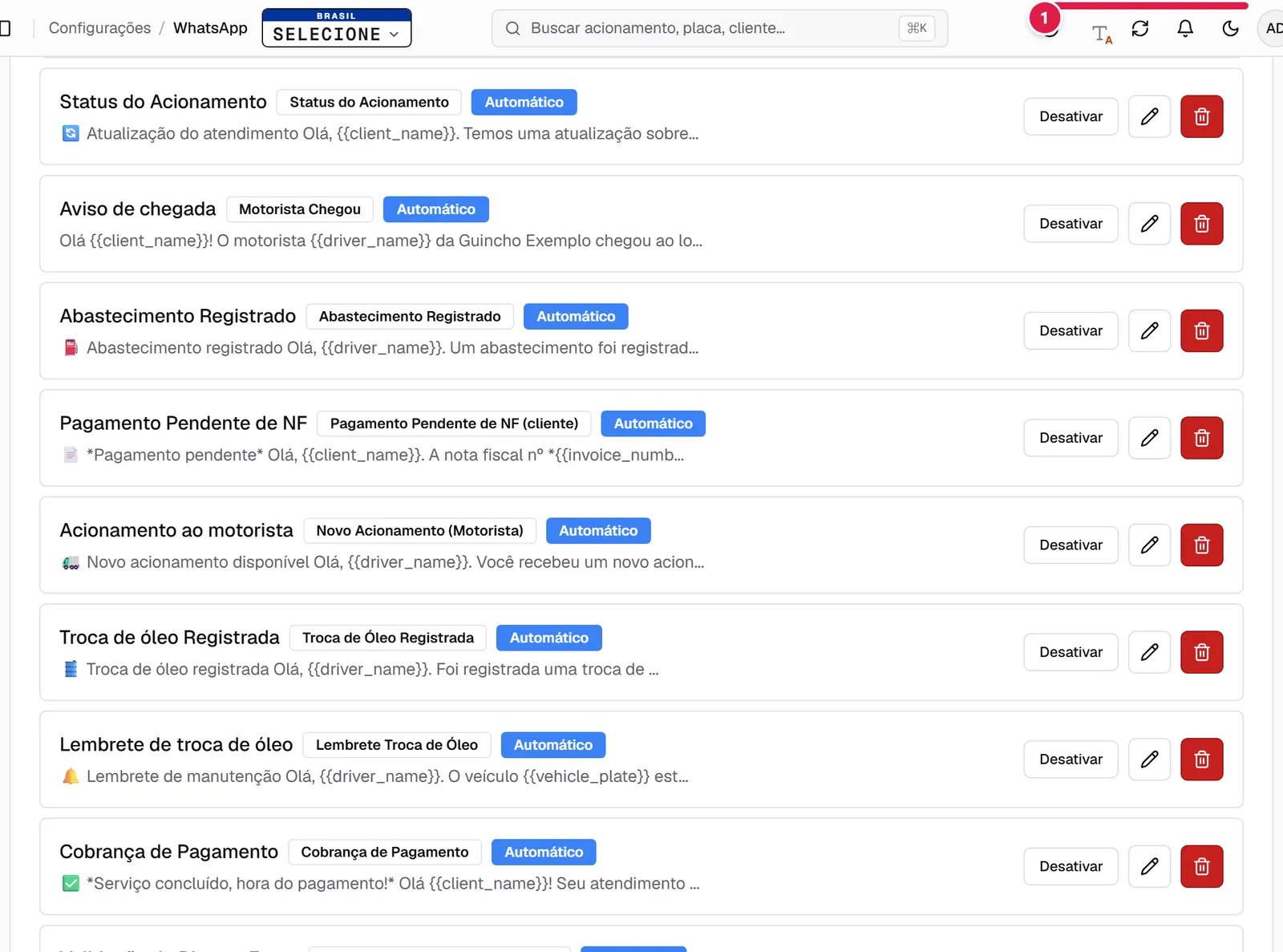The image size is (1283, 952).
Task: Desativar the Troca de óleo Registrada template
Action: pos(1071,652)
